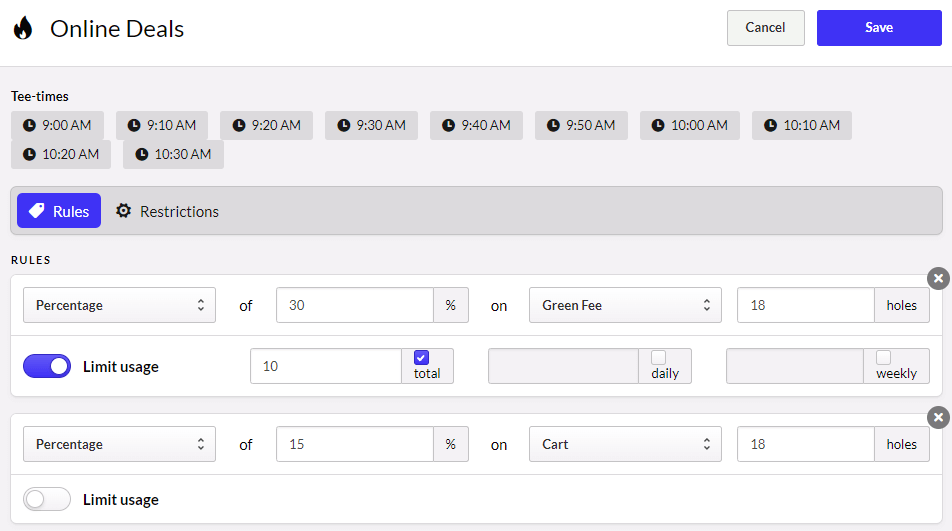Open the Cart product dropdown

(x=625, y=444)
